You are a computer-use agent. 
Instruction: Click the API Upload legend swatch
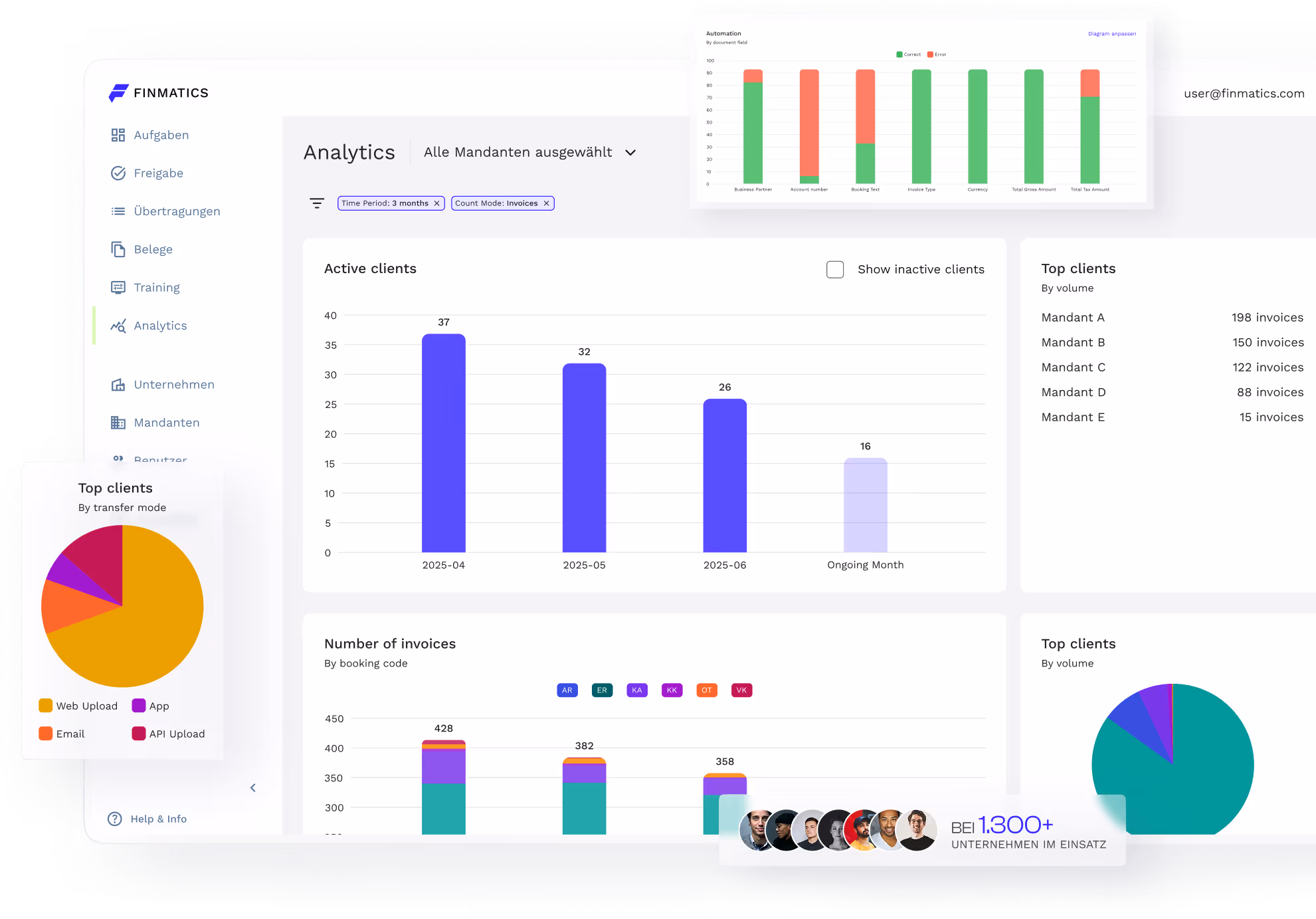click(139, 734)
